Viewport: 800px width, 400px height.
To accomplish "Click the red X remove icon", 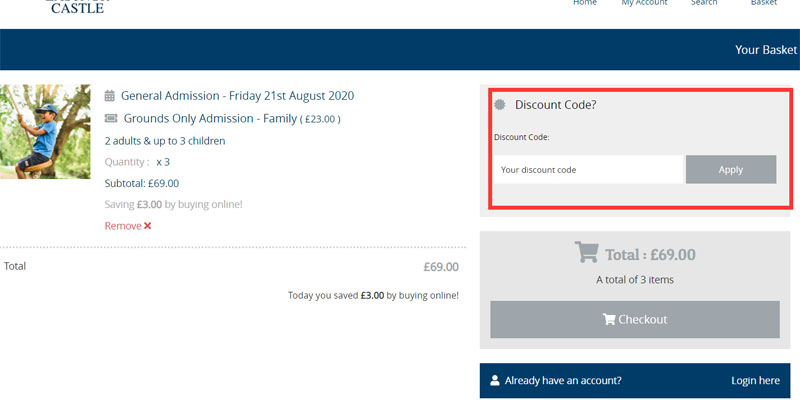I will [147, 226].
